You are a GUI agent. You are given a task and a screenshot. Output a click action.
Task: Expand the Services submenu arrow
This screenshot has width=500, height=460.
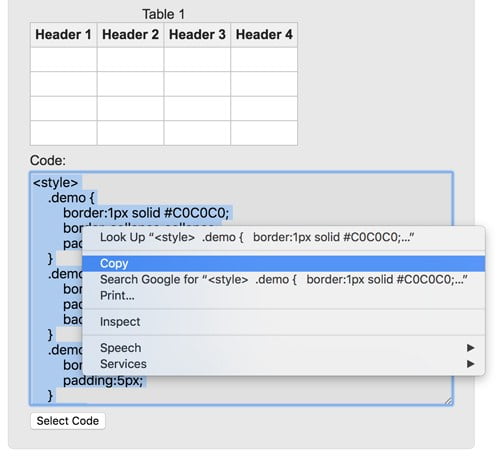click(470, 364)
